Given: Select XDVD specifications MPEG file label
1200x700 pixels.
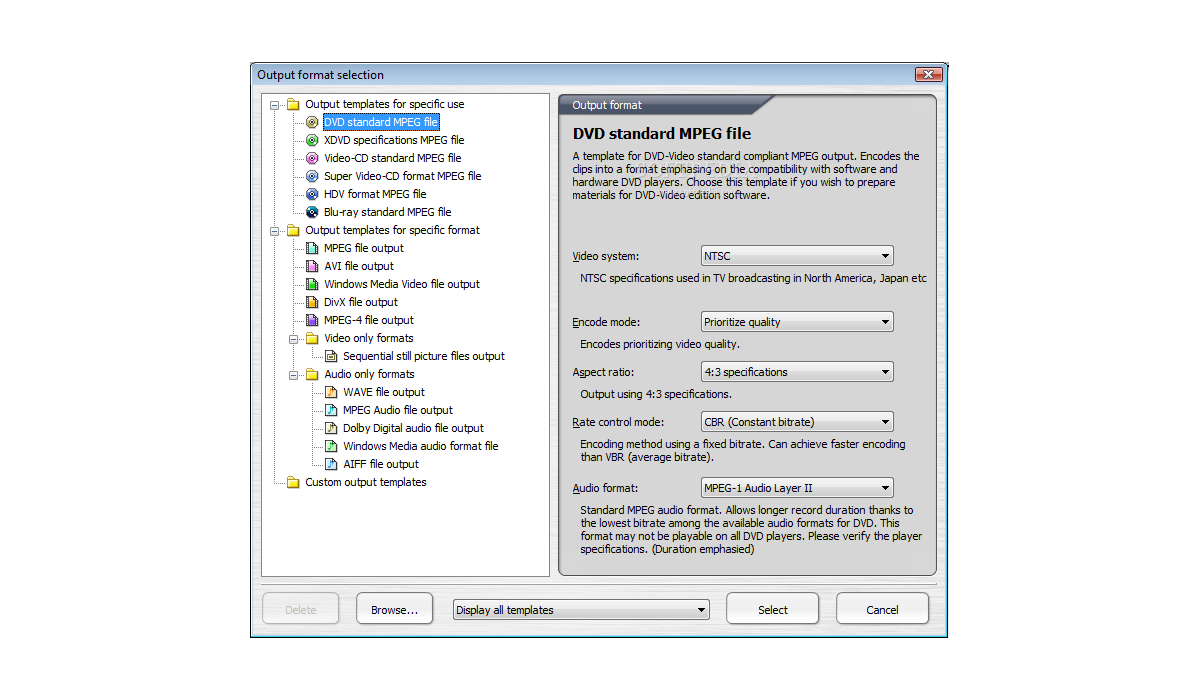Looking at the screenshot, I should 394,140.
